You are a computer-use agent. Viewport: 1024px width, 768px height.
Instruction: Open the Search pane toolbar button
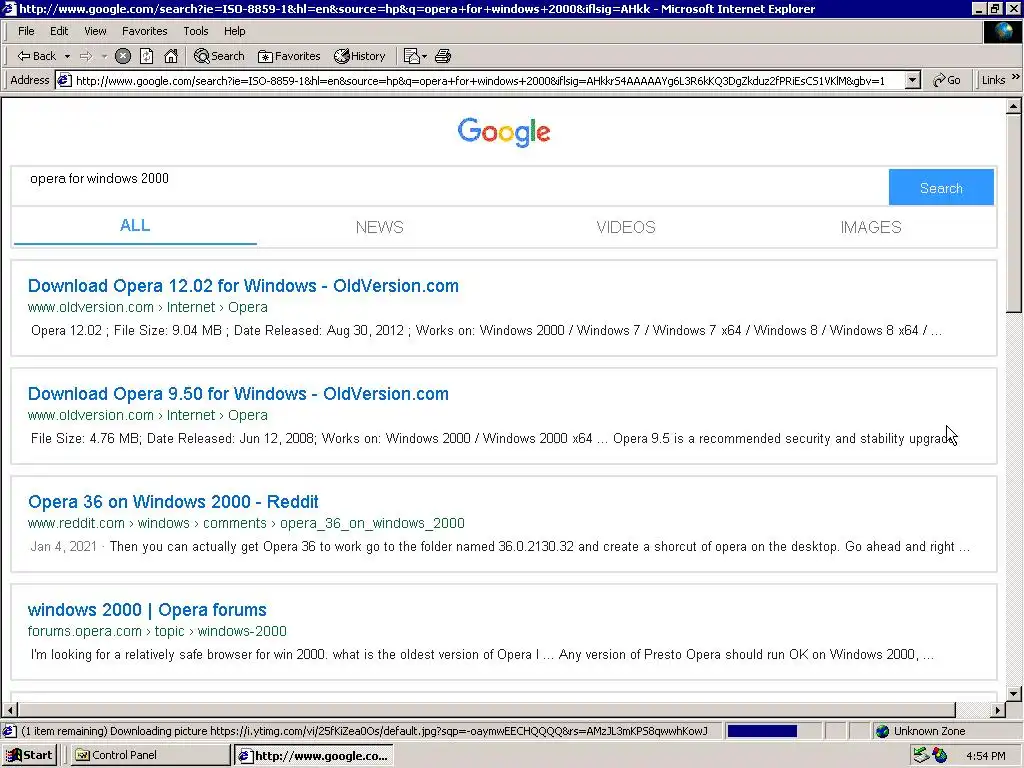coord(219,56)
